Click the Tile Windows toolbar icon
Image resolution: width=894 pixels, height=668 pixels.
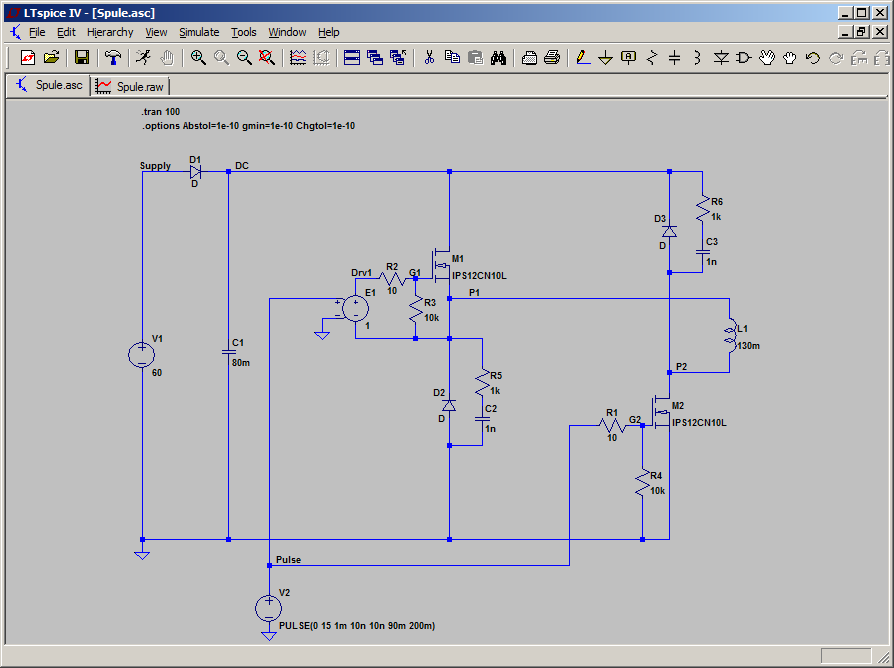click(352, 57)
